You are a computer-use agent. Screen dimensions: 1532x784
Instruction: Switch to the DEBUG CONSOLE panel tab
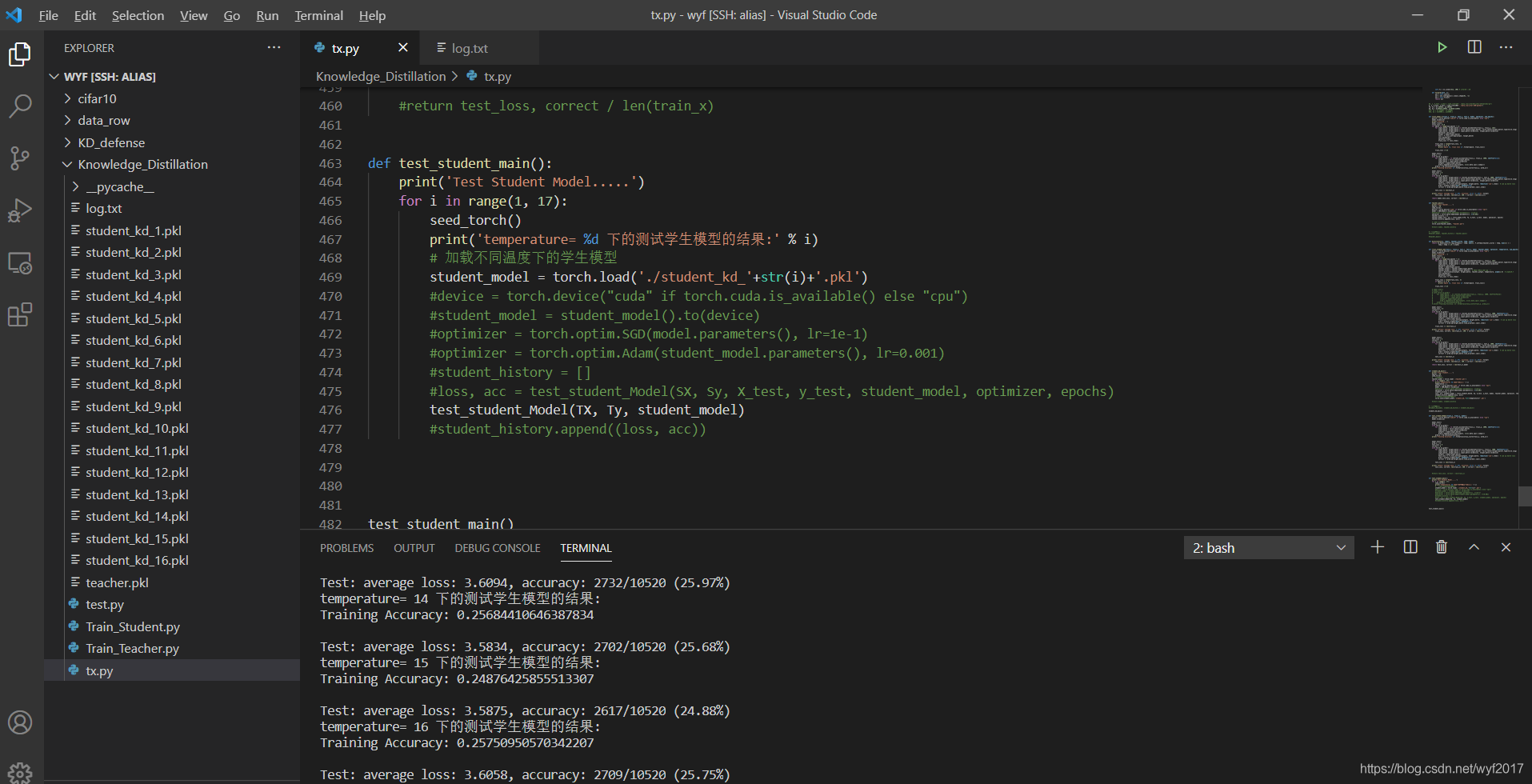click(498, 548)
